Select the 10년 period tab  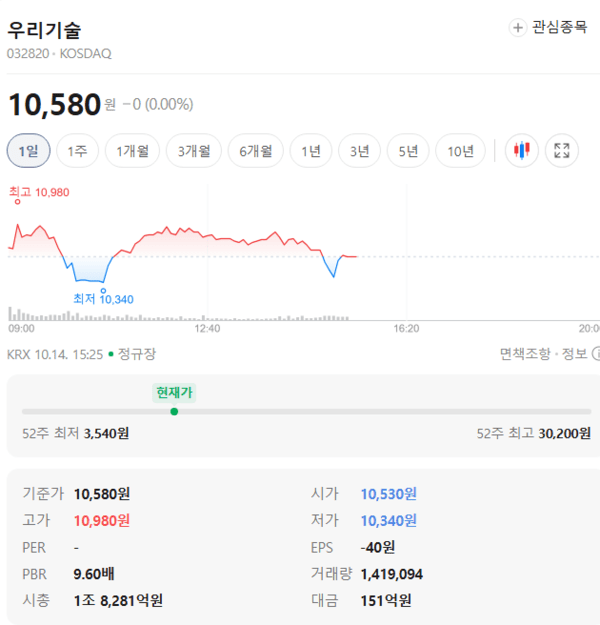[460, 151]
